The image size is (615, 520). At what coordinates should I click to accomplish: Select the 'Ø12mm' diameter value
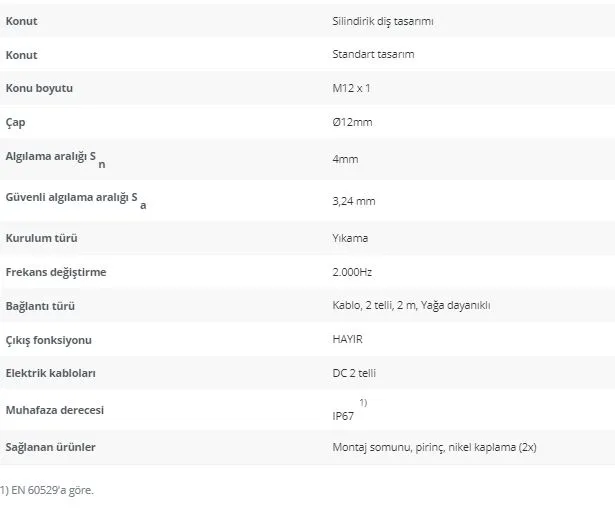tap(352, 122)
